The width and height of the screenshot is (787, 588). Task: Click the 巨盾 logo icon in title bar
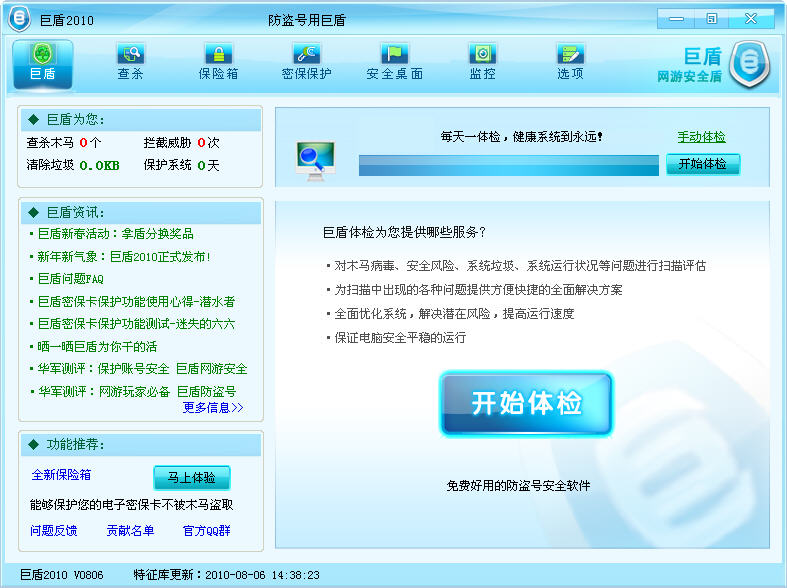point(20,19)
